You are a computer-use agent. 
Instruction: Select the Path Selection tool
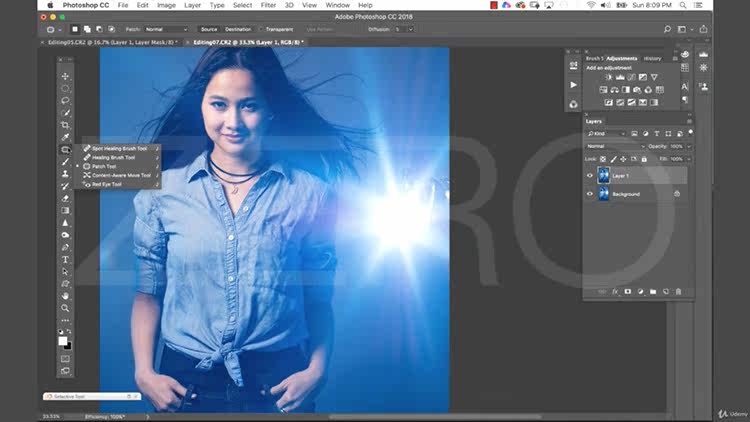65,272
